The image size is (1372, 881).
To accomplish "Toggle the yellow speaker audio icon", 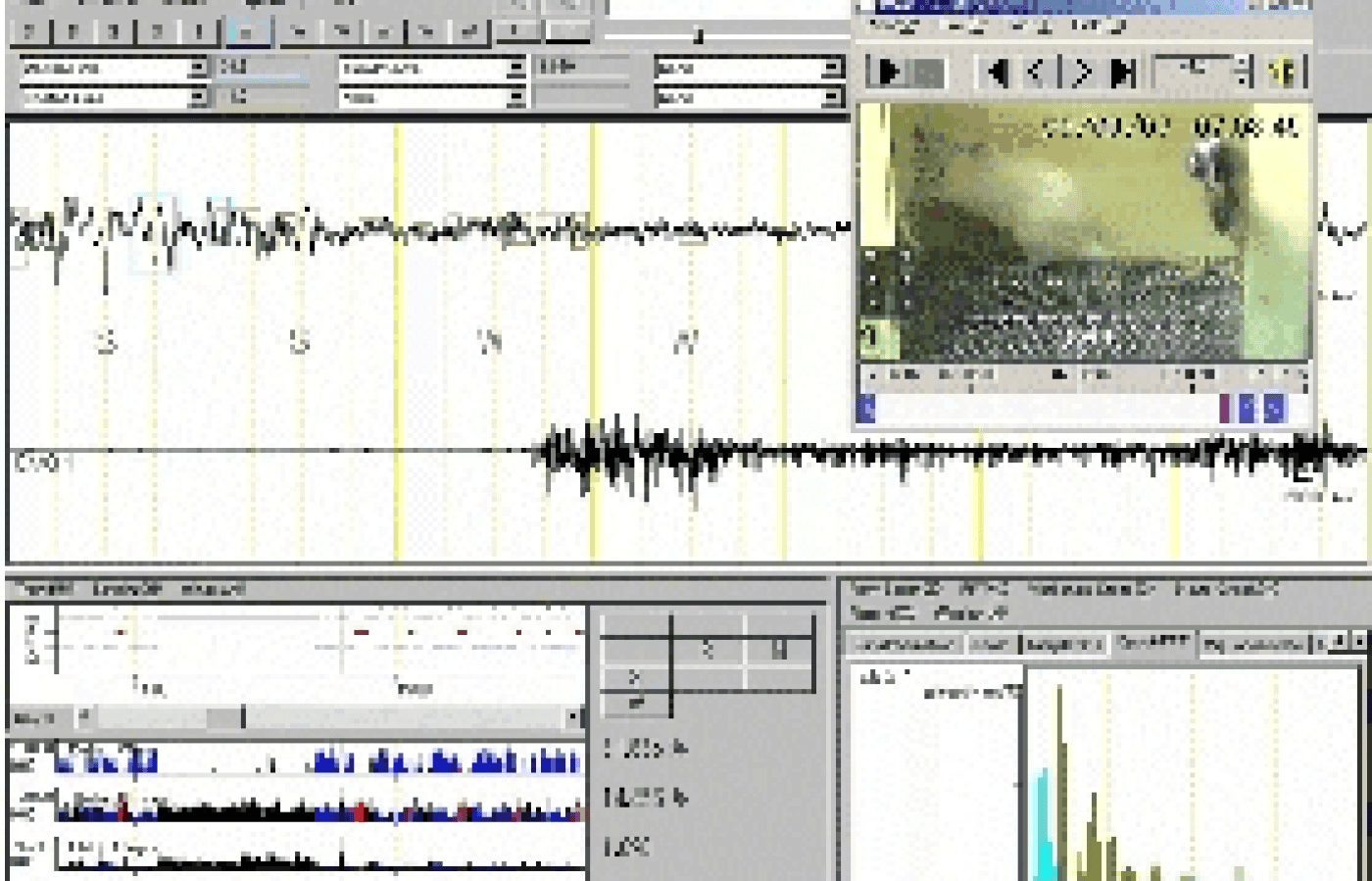I will (x=1284, y=73).
